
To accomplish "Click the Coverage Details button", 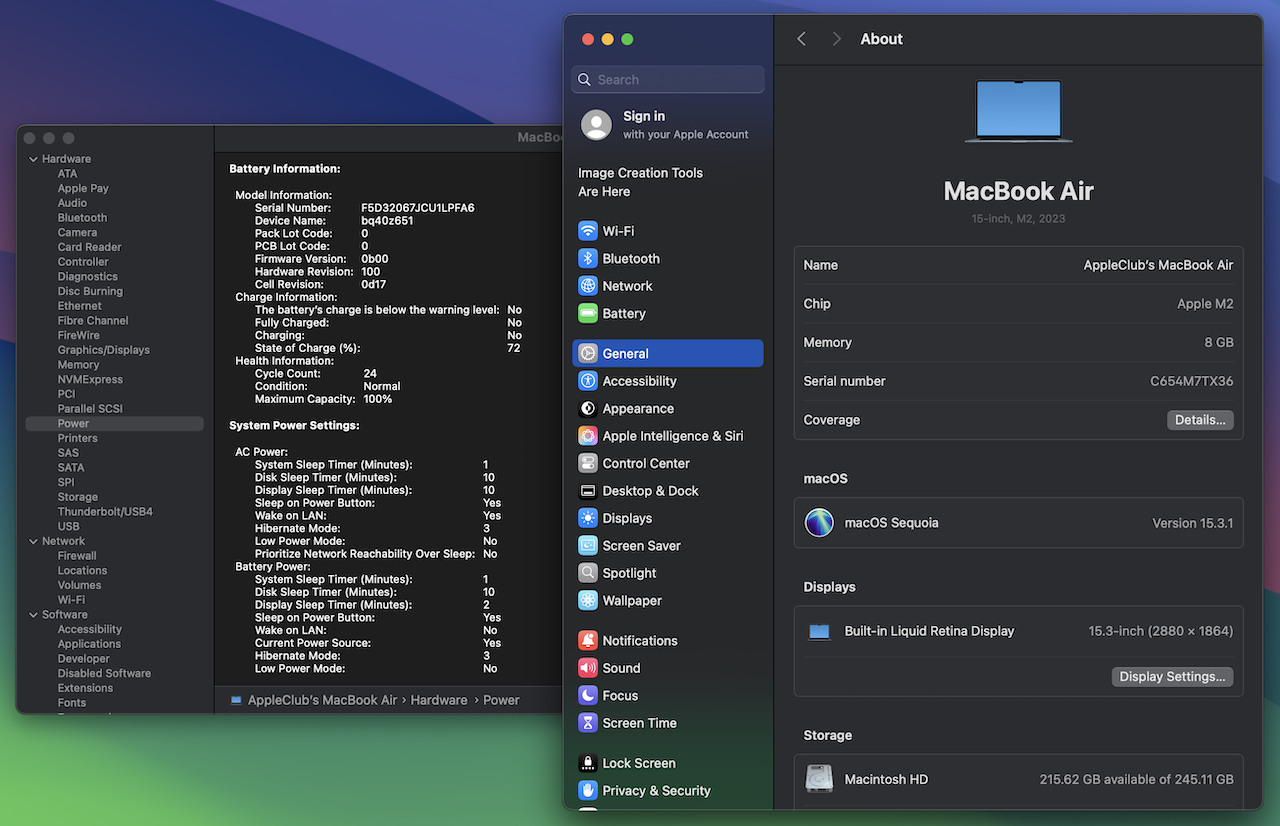I will 1200,420.
